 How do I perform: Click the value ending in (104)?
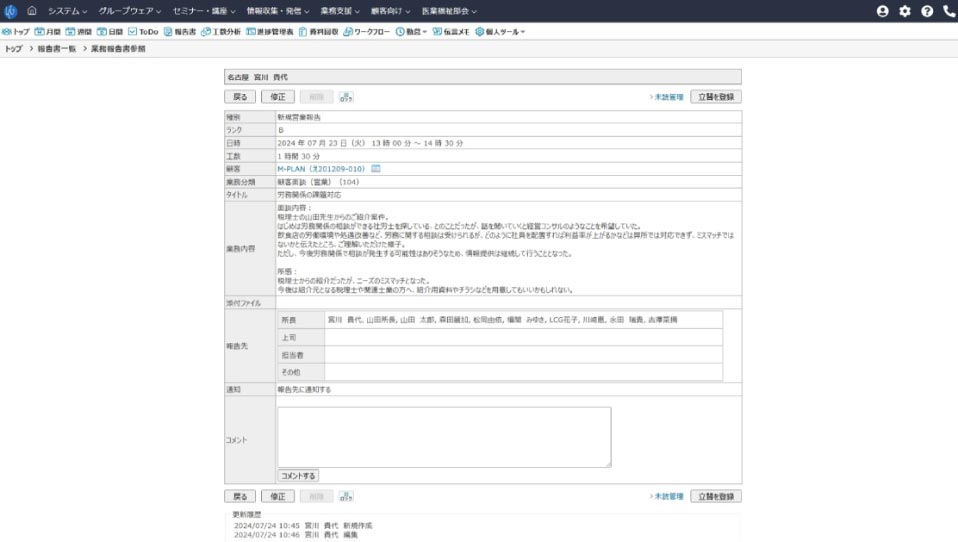[x=318, y=182]
